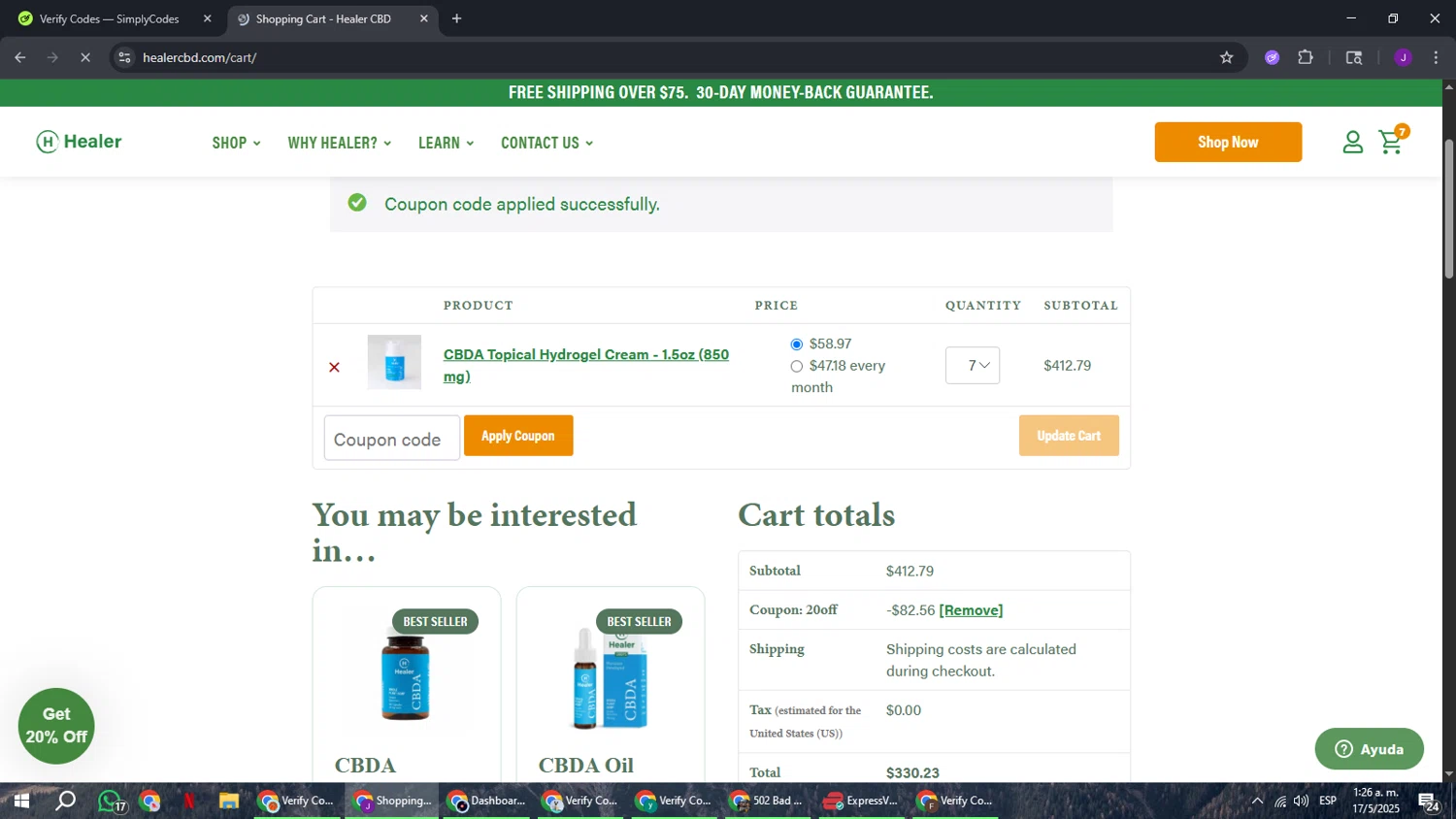Click the Apply Coupon button
The height and width of the screenshot is (819, 1456).
coord(518,436)
